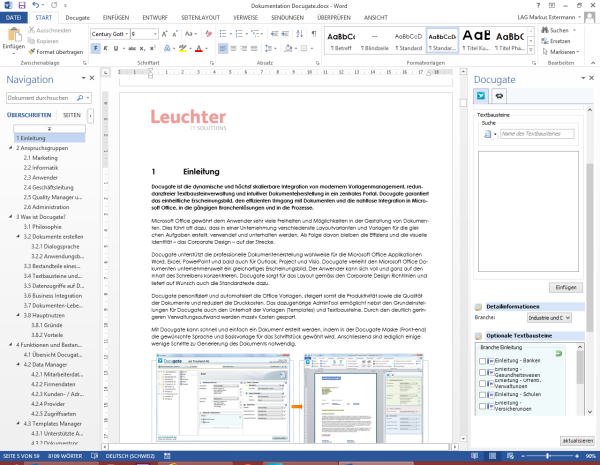
Task: Apply the Betreff style
Action: (x=341, y=41)
